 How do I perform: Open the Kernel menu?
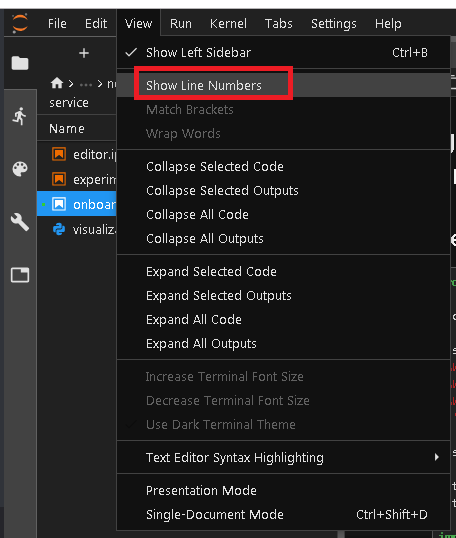[x=228, y=24]
